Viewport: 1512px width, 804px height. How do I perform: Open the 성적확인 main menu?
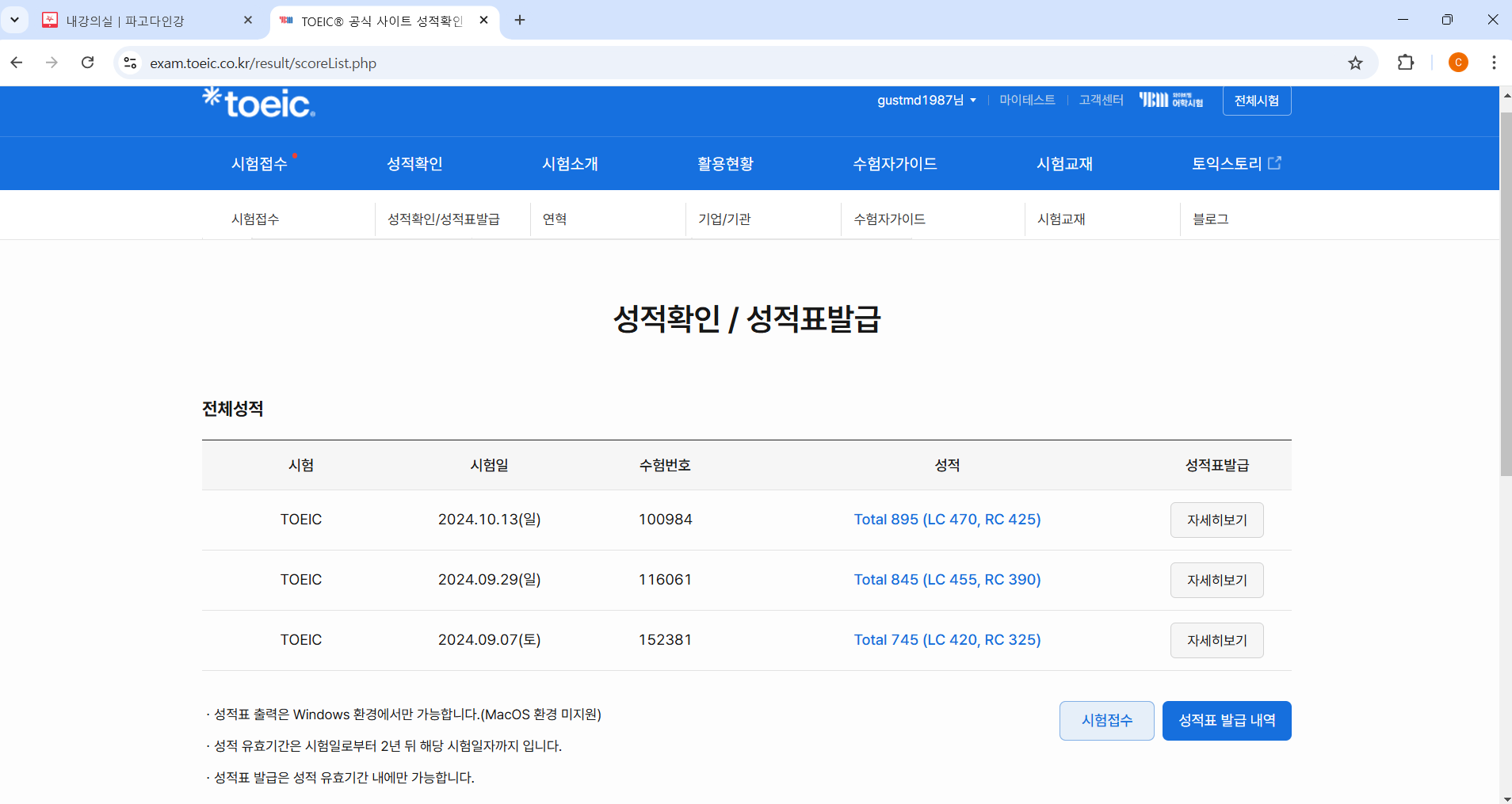[414, 163]
